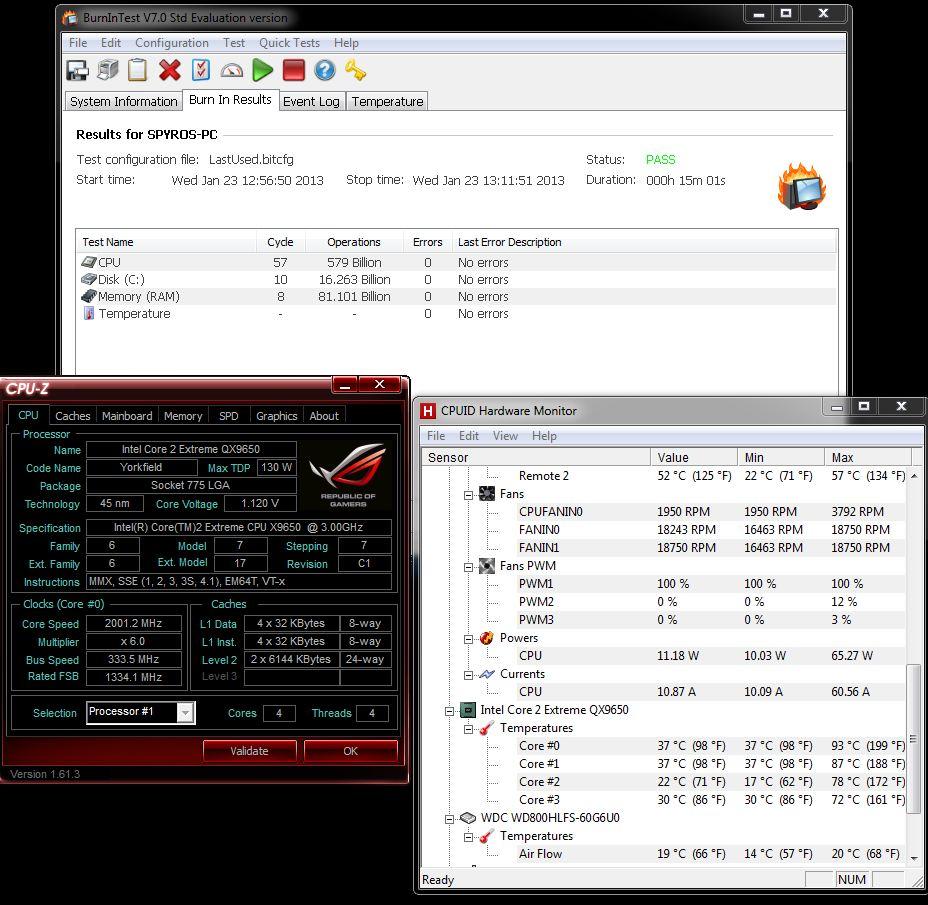Stop tests with the red stop icon
The height and width of the screenshot is (905, 928).
point(294,70)
